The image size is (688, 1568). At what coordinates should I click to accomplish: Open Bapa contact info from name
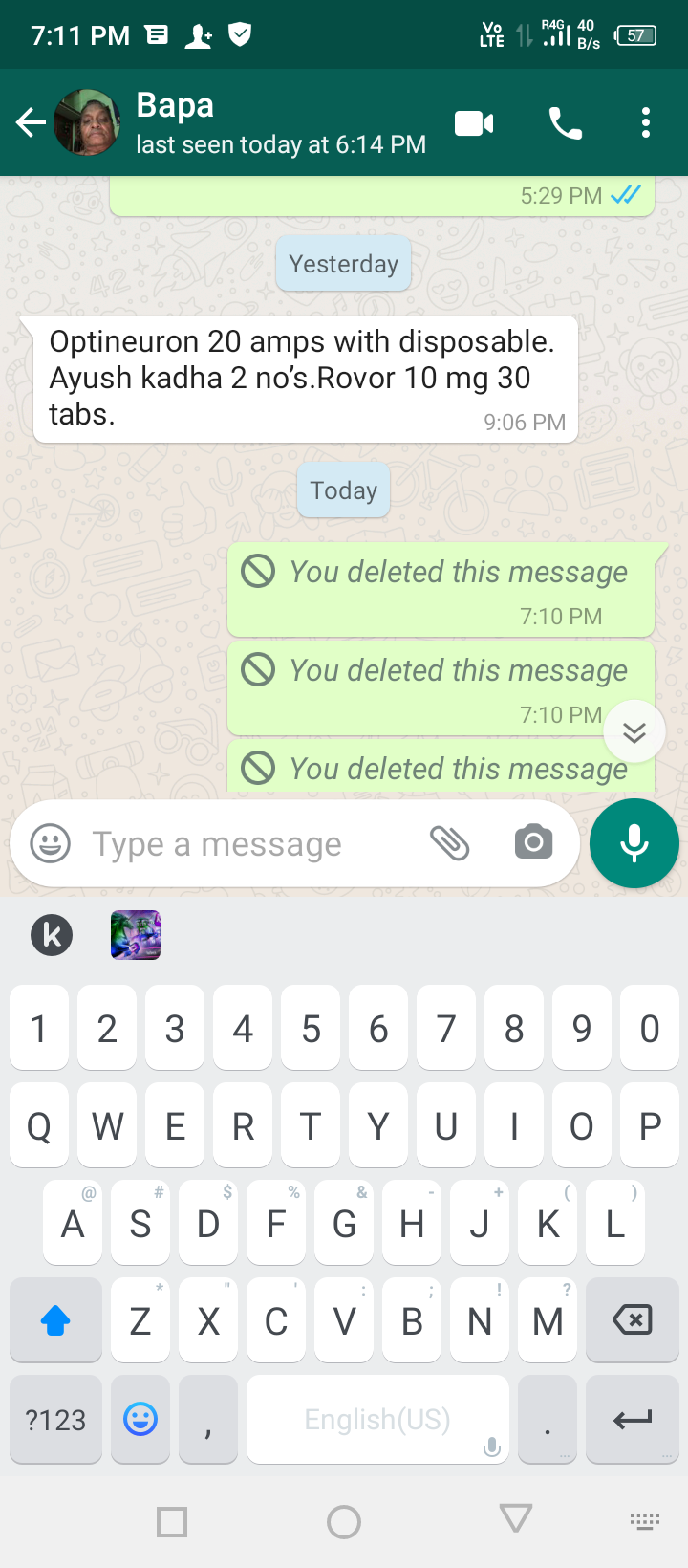[175, 105]
